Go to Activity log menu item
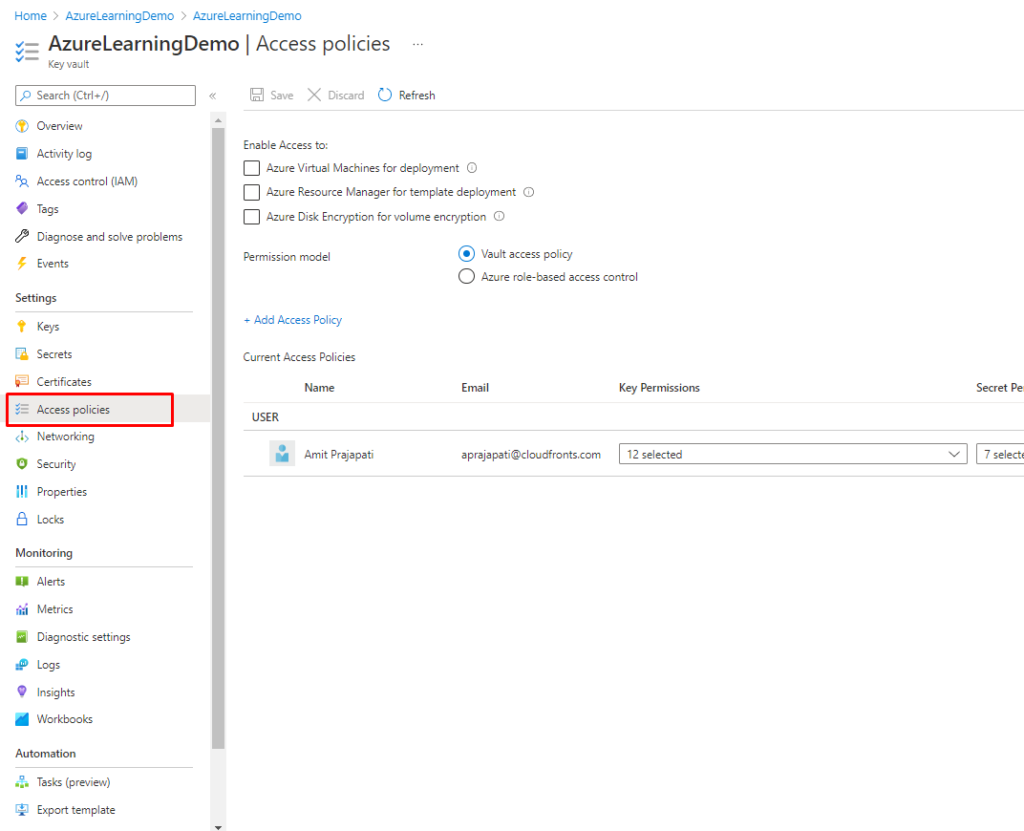 tap(64, 154)
